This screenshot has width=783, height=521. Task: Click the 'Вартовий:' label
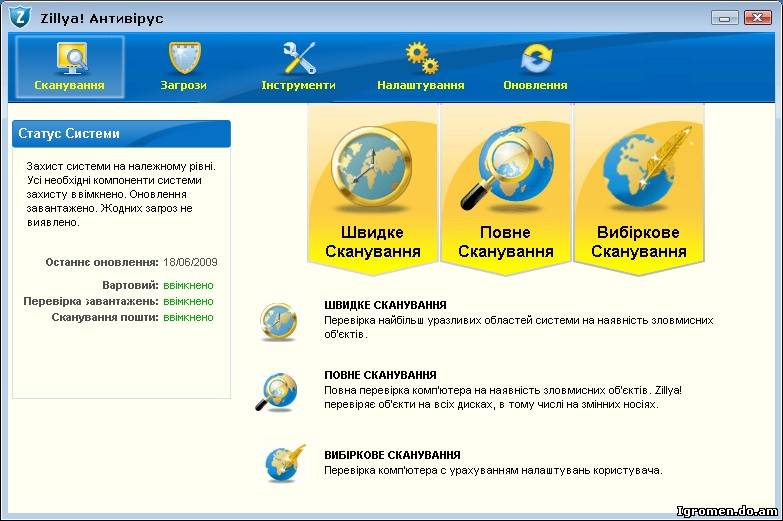click(130, 285)
